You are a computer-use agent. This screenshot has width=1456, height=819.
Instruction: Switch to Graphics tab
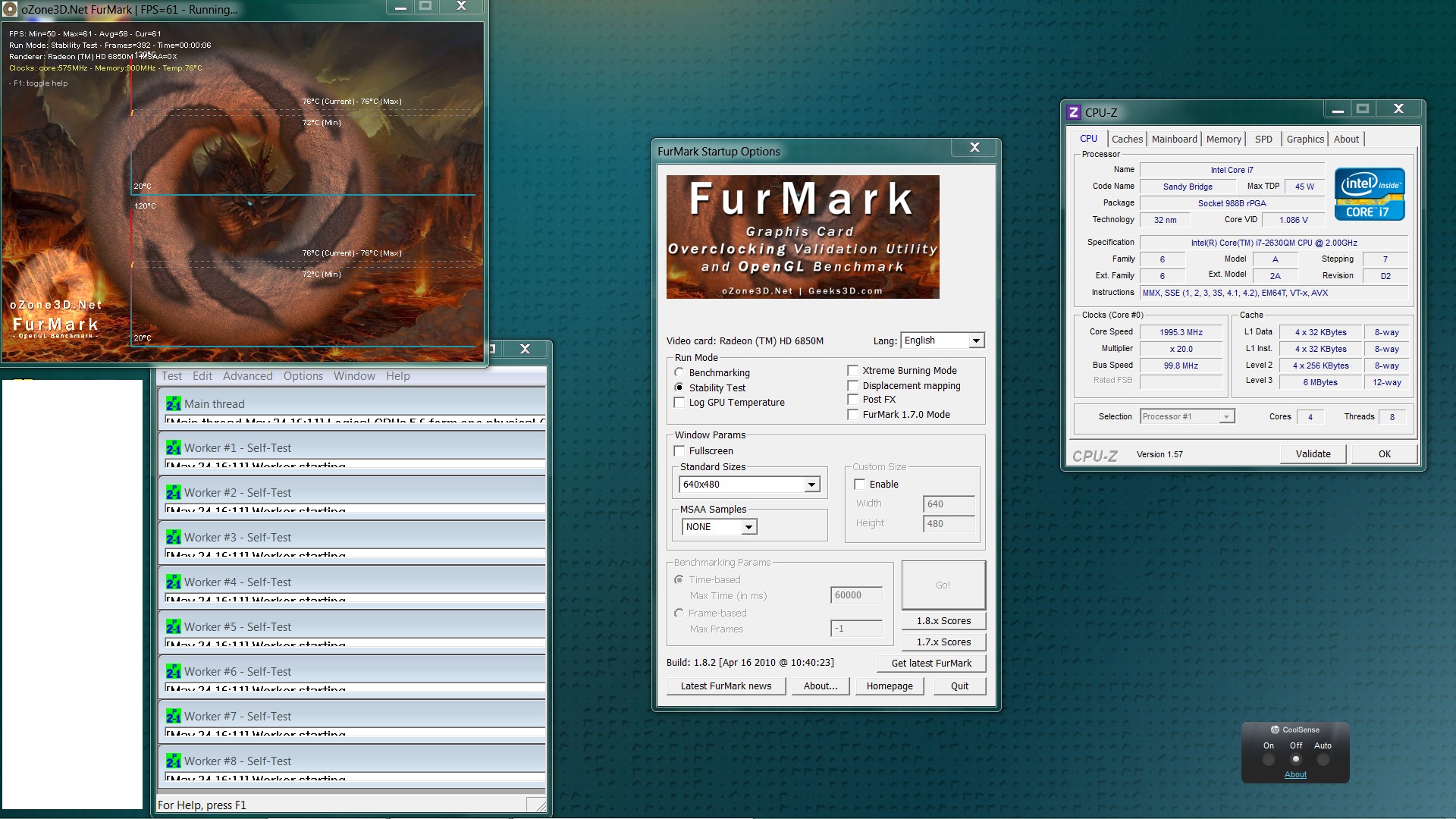tap(1305, 140)
